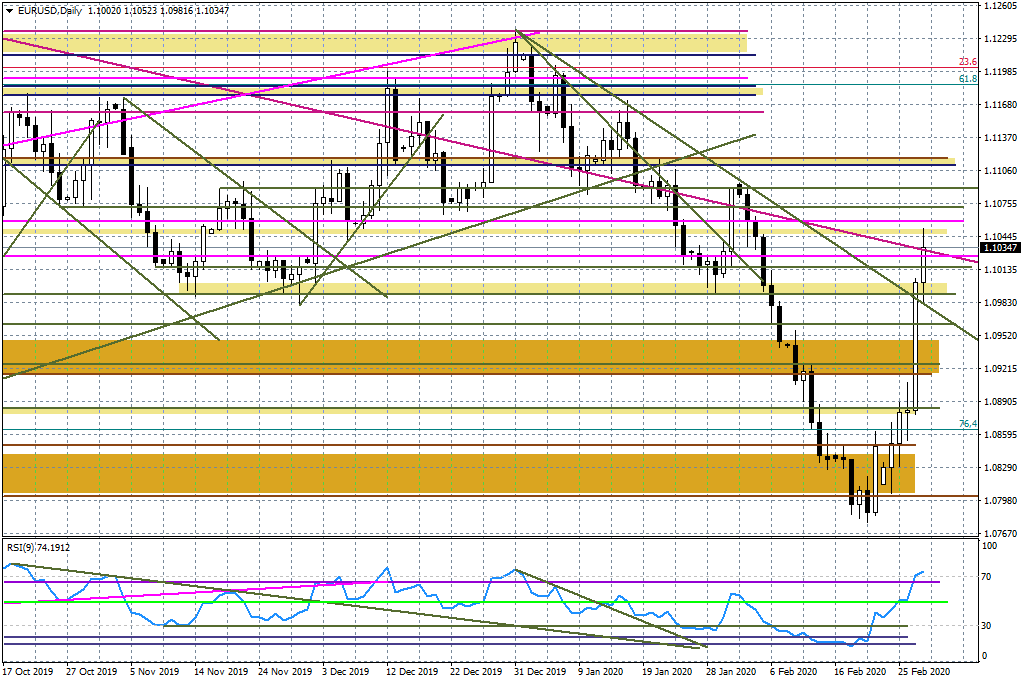Click the 1.08905 price axis label
This screenshot has height=683, width=1024.
[1000, 402]
